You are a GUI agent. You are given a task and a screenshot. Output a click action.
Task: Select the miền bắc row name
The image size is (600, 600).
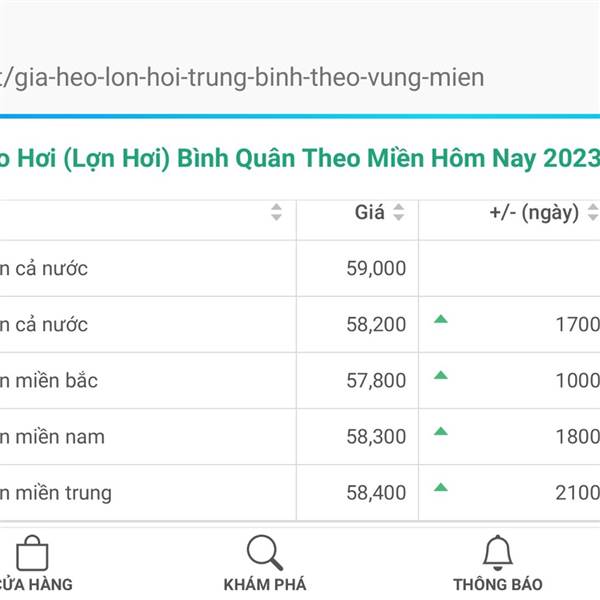click(49, 381)
